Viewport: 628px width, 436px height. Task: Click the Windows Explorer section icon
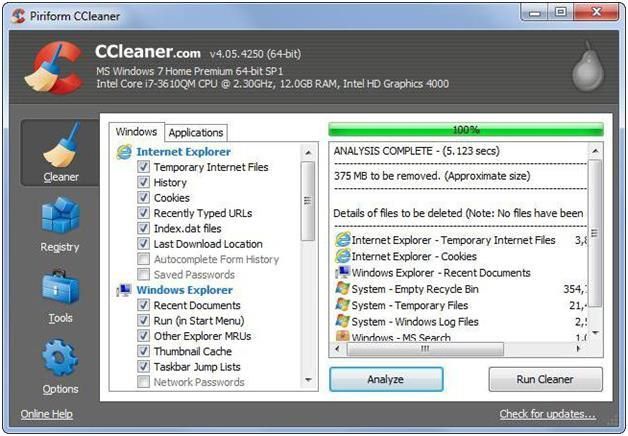[124, 290]
